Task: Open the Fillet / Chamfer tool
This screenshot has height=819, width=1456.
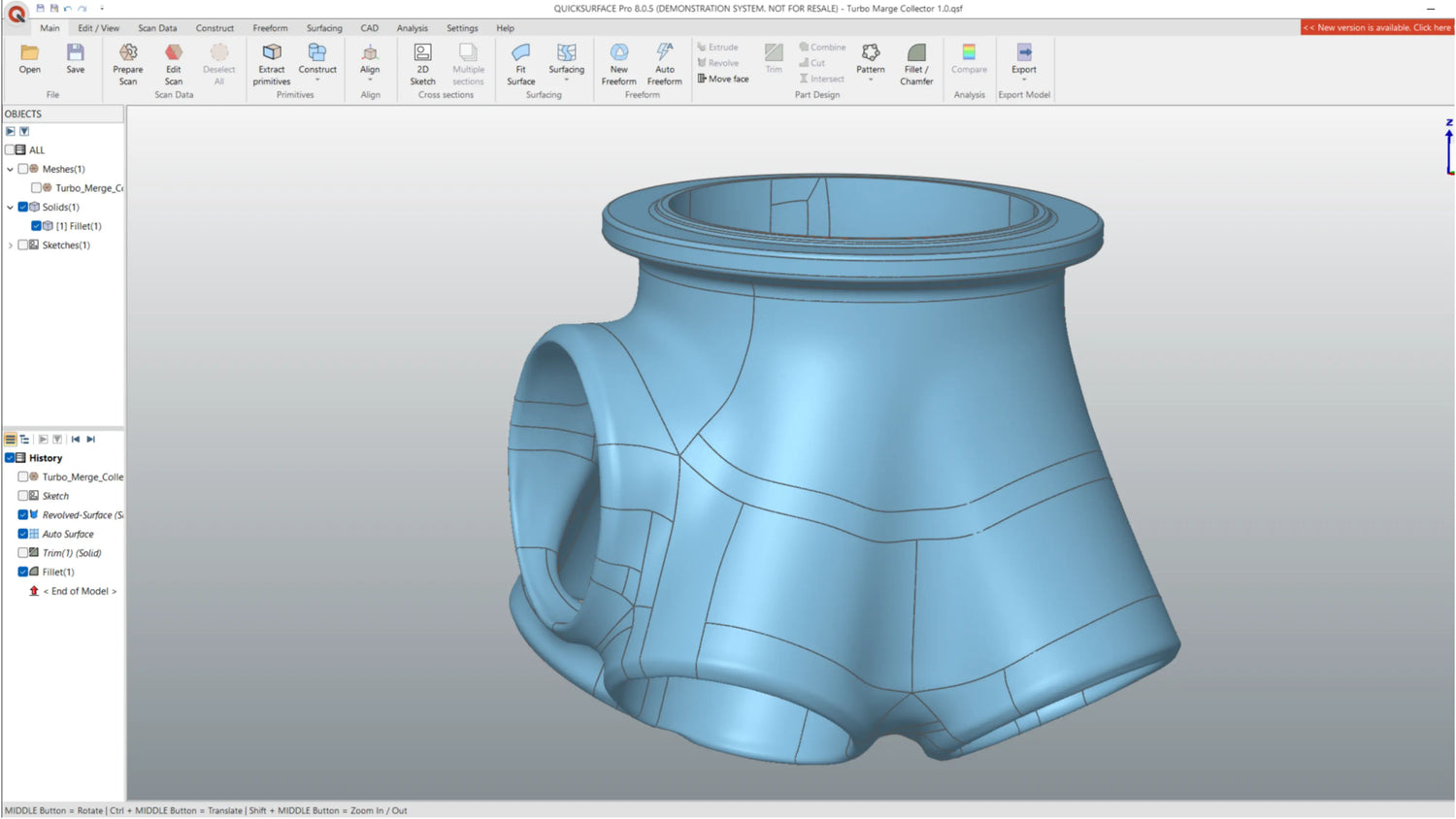Action: 916,53
